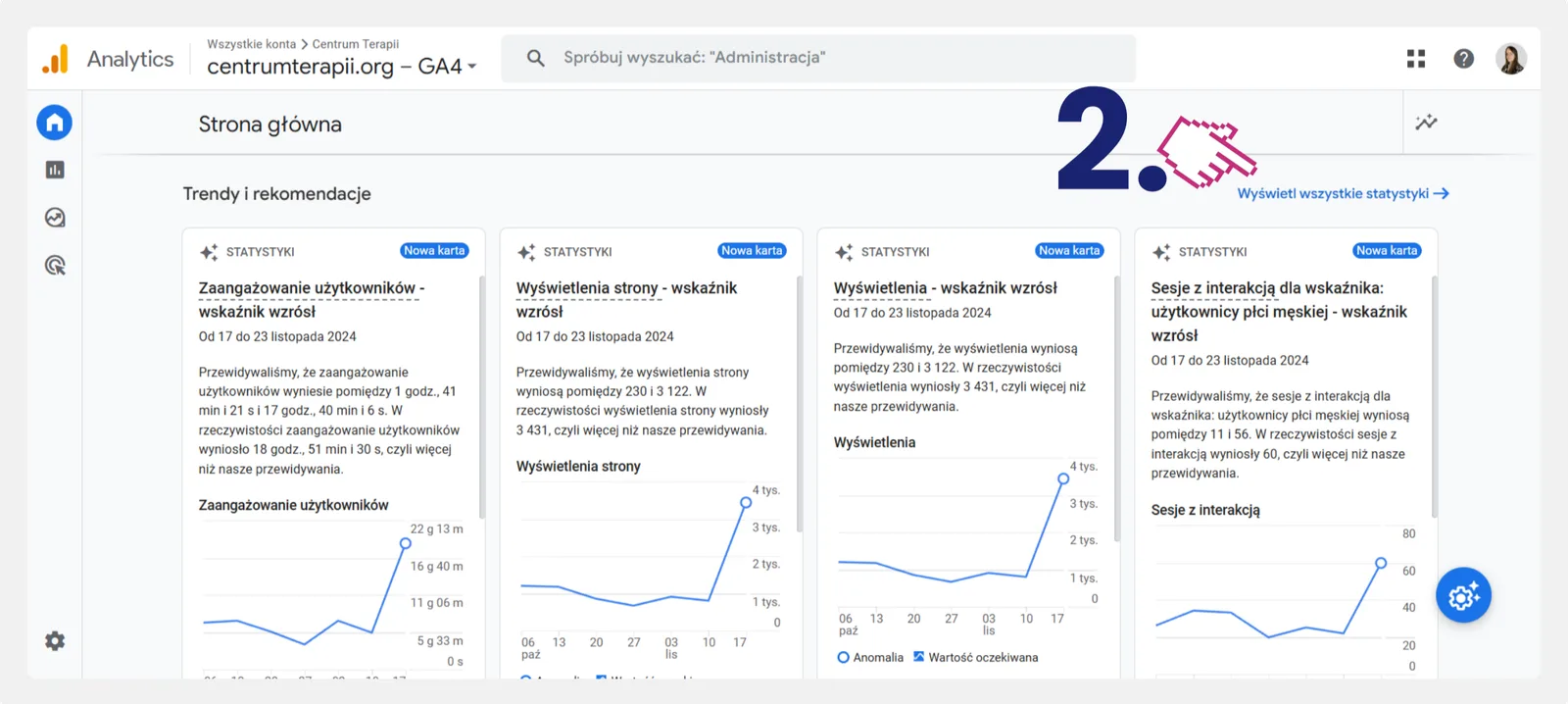
Task: Click the blue floating settings gear button
Action: [x=1464, y=595]
